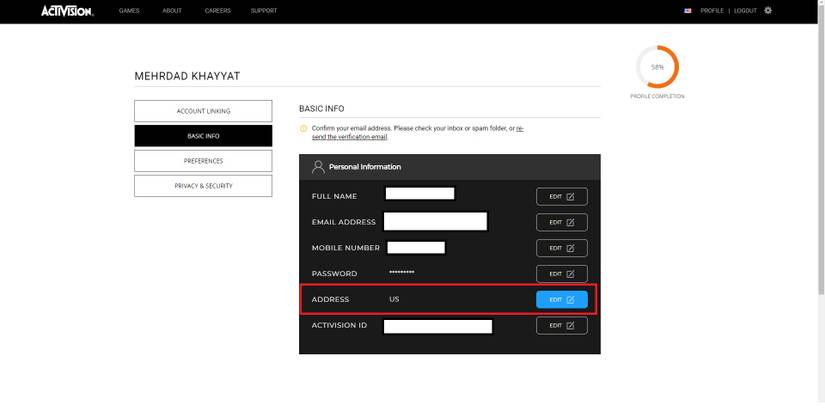Switch to Account Linking tab
Image resolution: width=825 pixels, height=413 pixels.
(203, 111)
